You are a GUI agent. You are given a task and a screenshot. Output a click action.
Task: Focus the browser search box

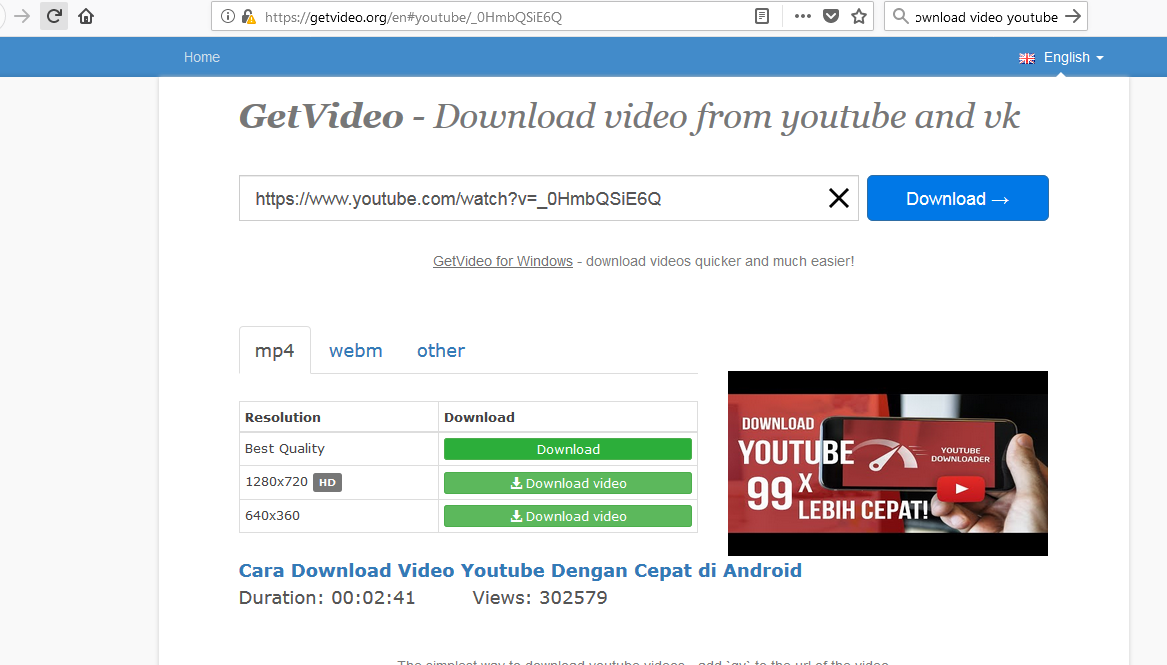986,16
